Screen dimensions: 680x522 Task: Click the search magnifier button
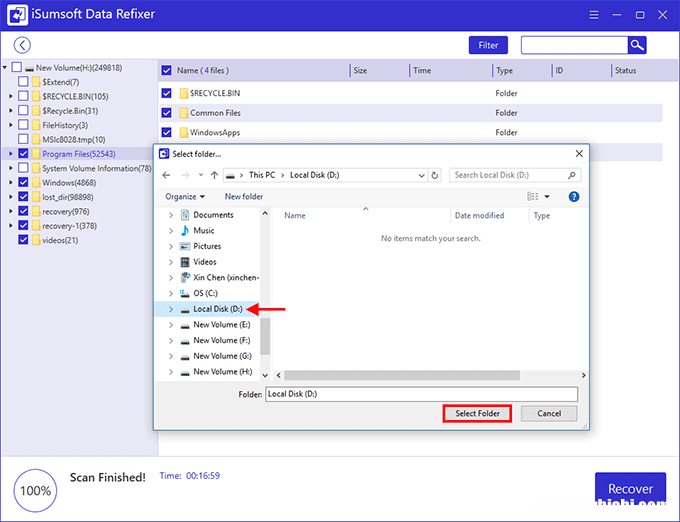[637, 45]
